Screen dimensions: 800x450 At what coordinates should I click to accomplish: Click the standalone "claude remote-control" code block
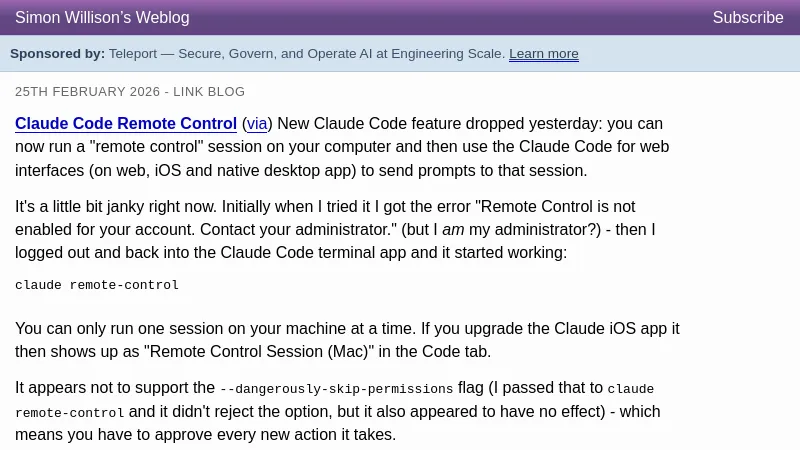click(x=97, y=285)
